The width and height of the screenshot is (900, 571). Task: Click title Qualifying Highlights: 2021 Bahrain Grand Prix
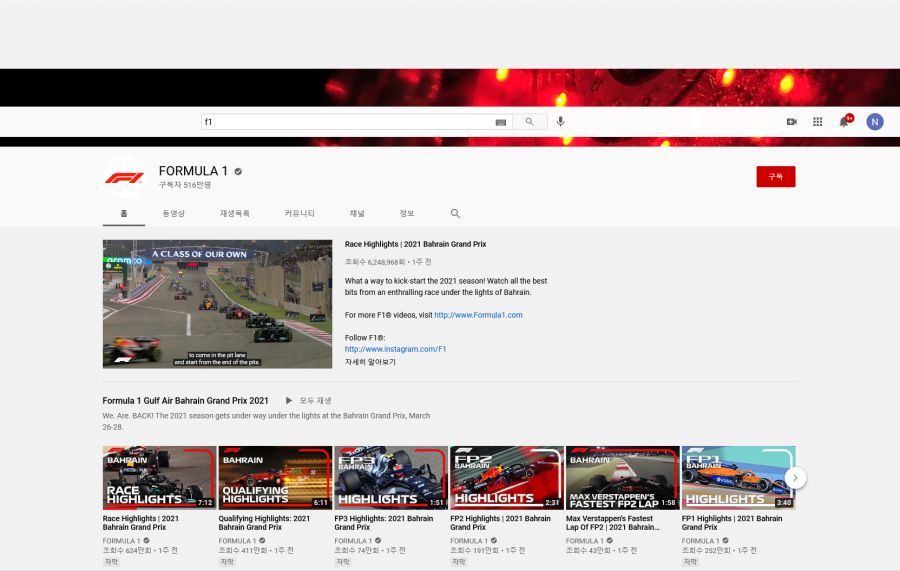pos(264,523)
